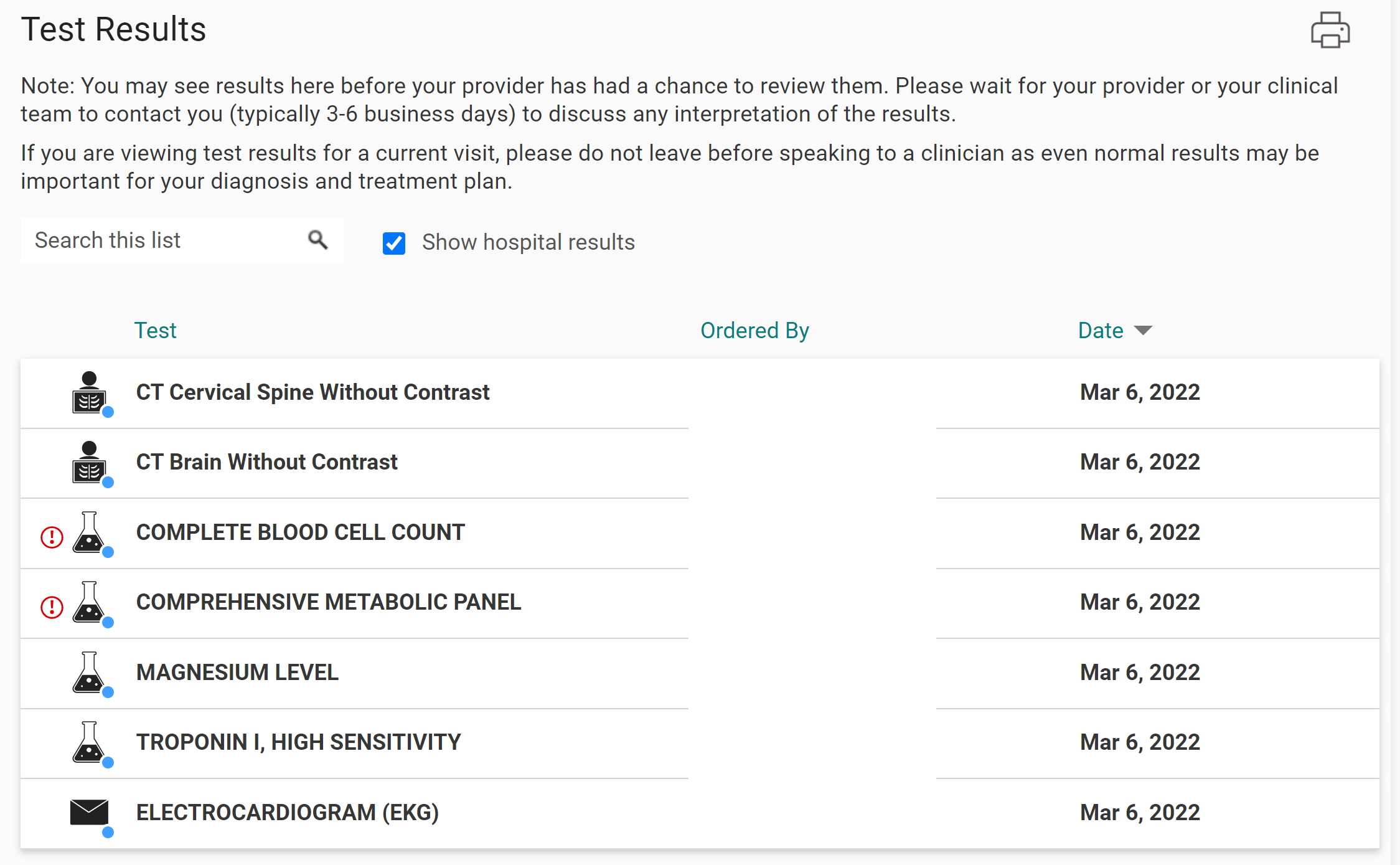Image resolution: width=1400 pixels, height=865 pixels.
Task: Click inside the Search this list field
Action: point(162,240)
